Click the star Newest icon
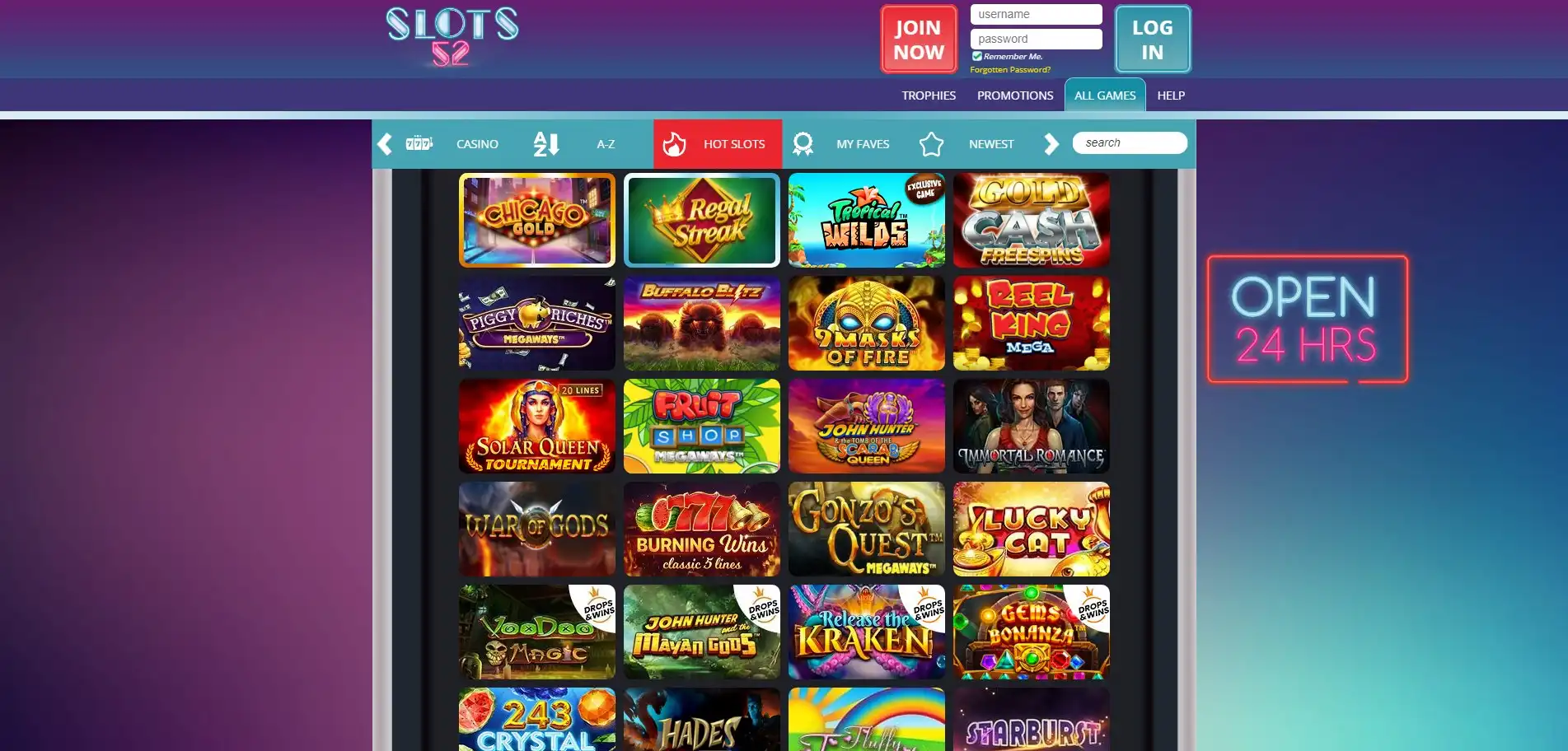The width and height of the screenshot is (1568, 751). [931, 144]
